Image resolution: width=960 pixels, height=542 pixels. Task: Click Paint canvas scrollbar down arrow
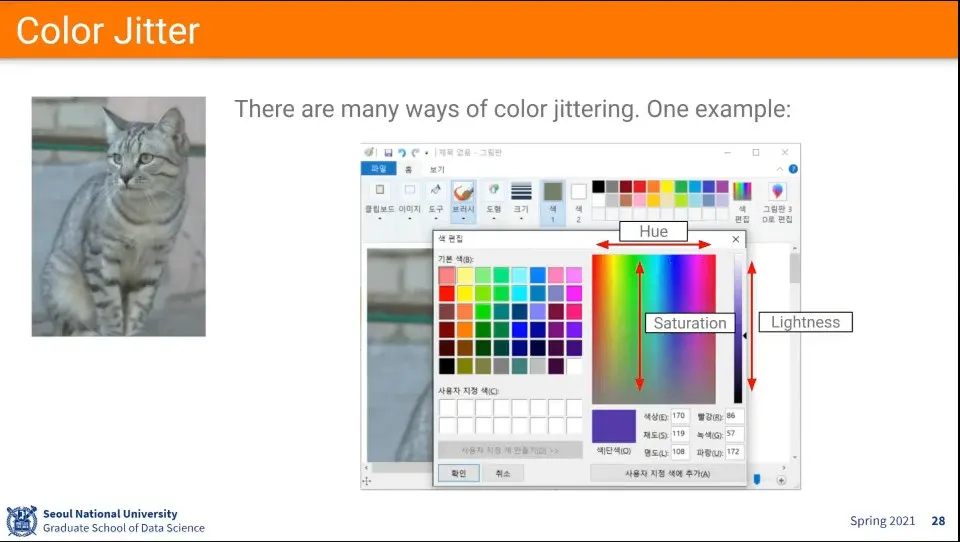(x=795, y=457)
